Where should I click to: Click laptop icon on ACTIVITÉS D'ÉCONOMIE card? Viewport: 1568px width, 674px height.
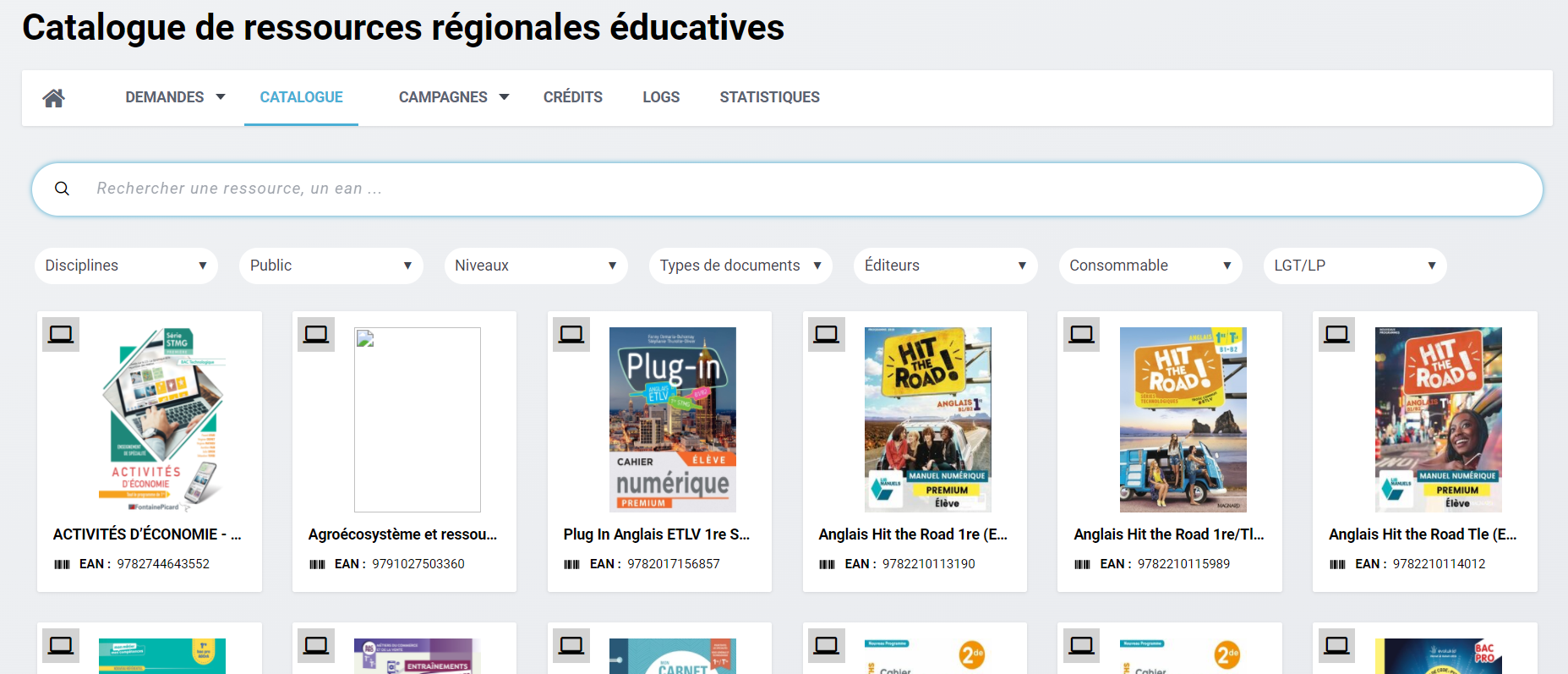pos(61,335)
